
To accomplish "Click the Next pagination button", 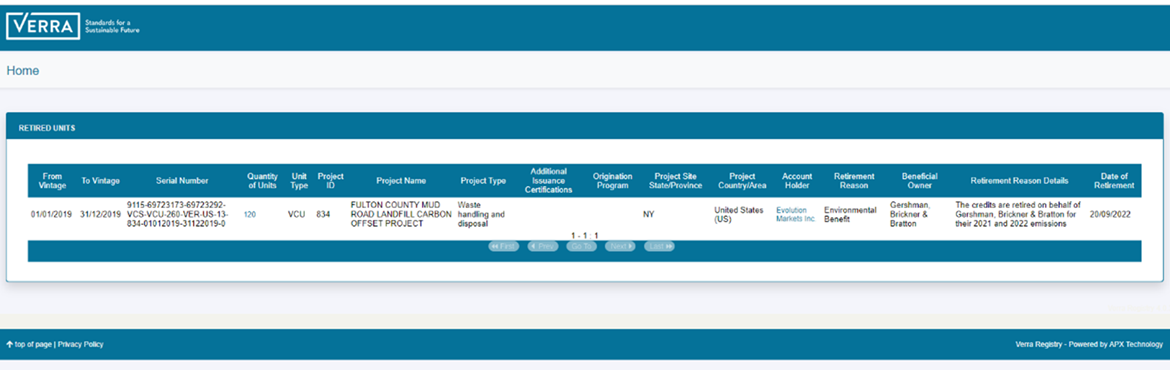I will [620, 246].
